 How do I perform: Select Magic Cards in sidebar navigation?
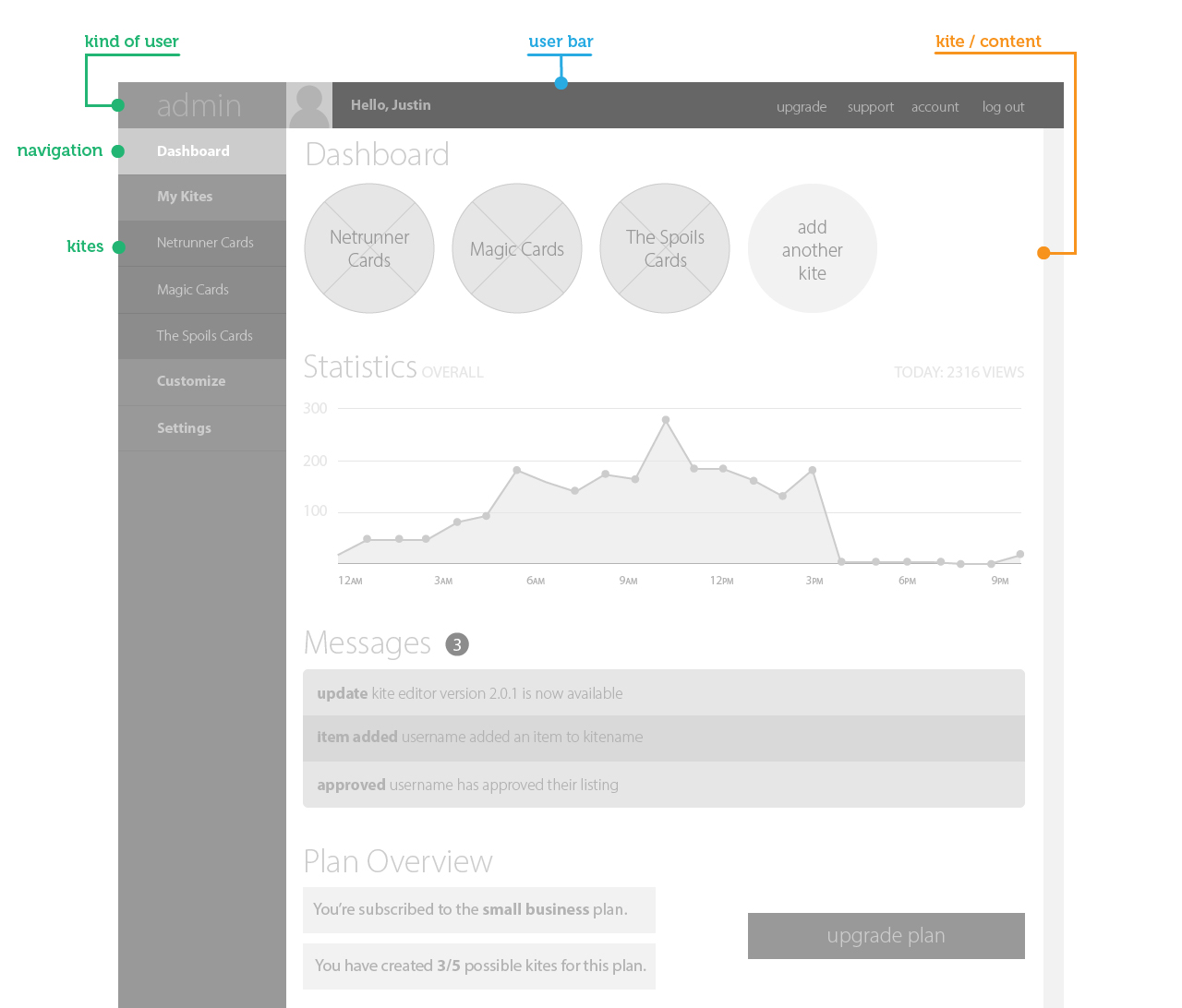pos(193,290)
